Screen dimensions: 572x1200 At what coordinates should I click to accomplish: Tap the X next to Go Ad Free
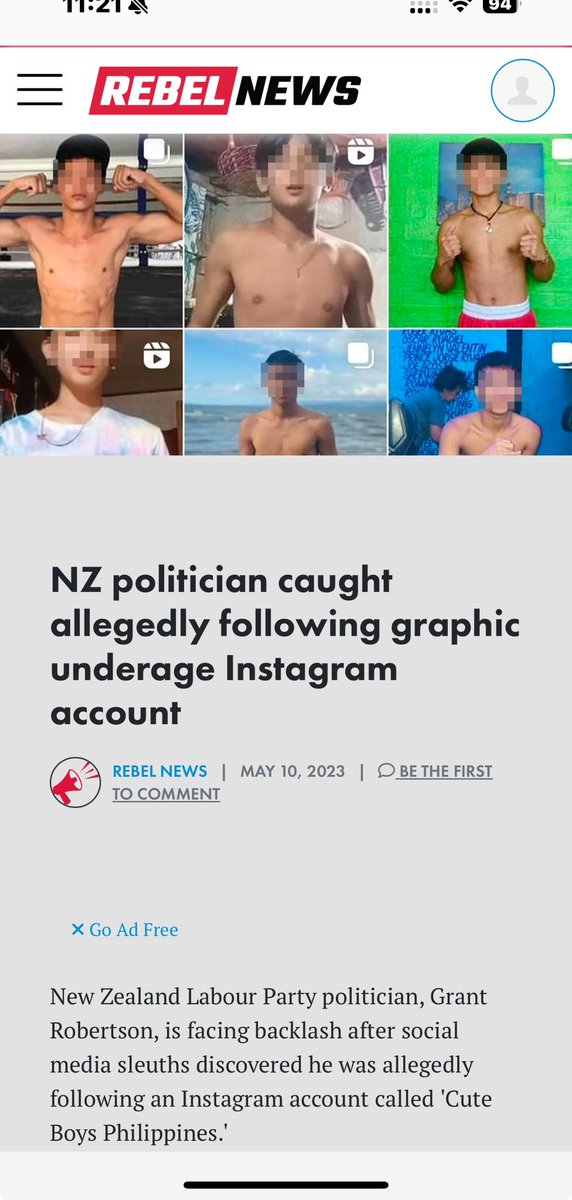(78, 930)
